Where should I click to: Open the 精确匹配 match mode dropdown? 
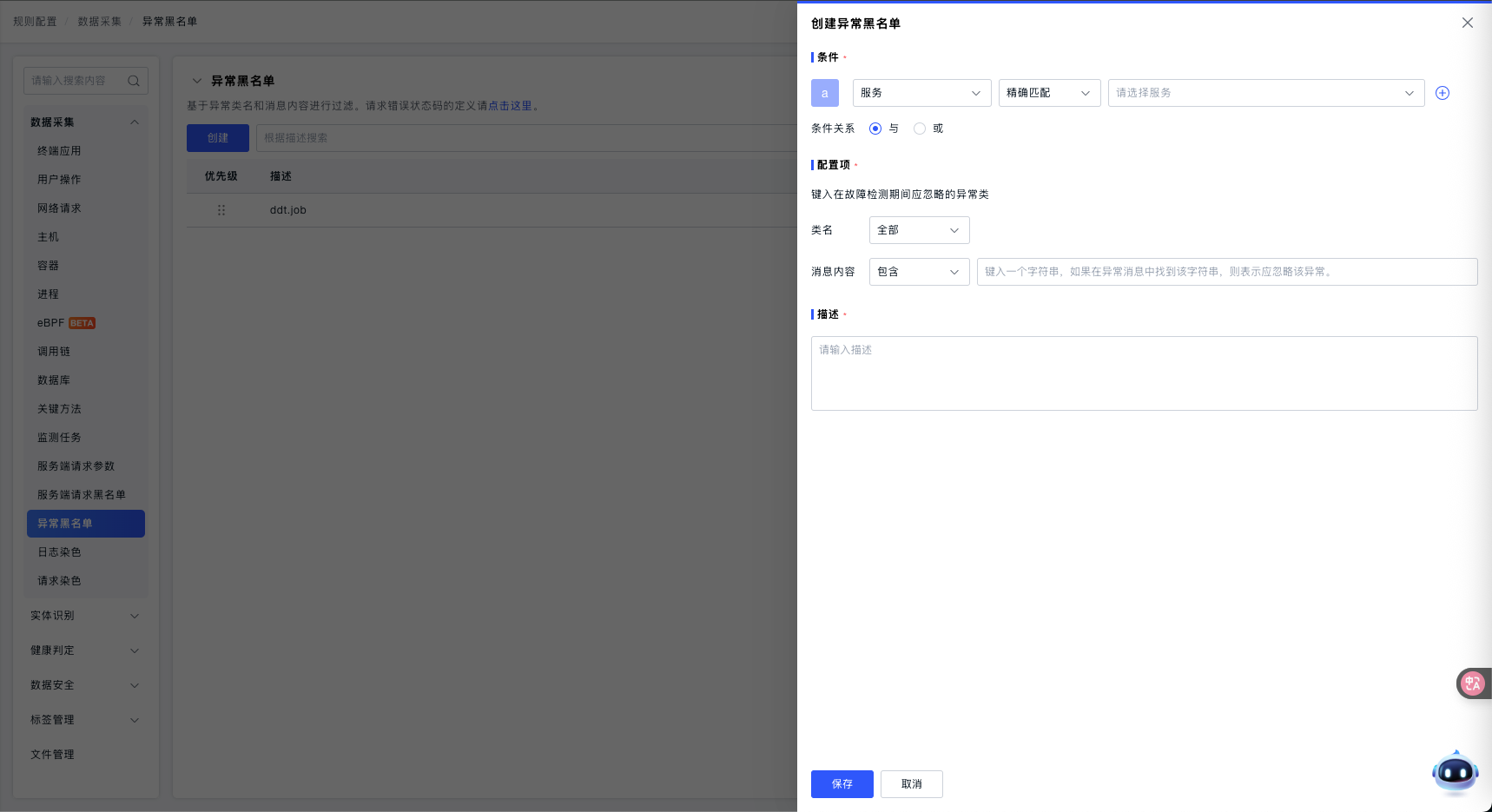tap(1048, 93)
